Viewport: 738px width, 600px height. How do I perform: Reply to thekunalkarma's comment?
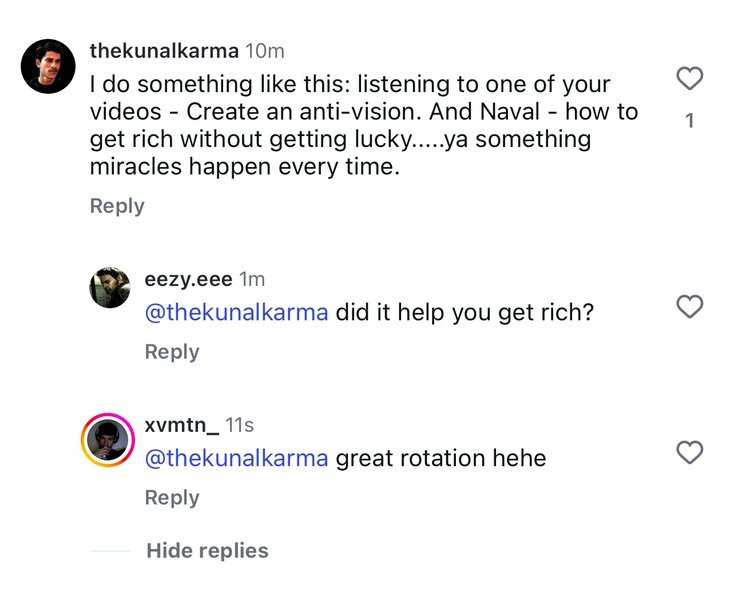tap(117, 206)
